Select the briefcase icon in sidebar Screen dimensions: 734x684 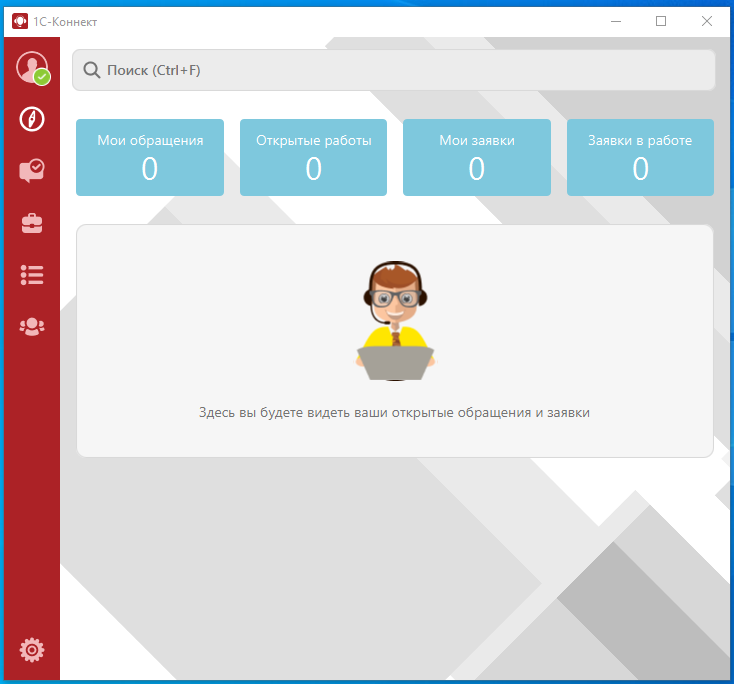[32, 223]
